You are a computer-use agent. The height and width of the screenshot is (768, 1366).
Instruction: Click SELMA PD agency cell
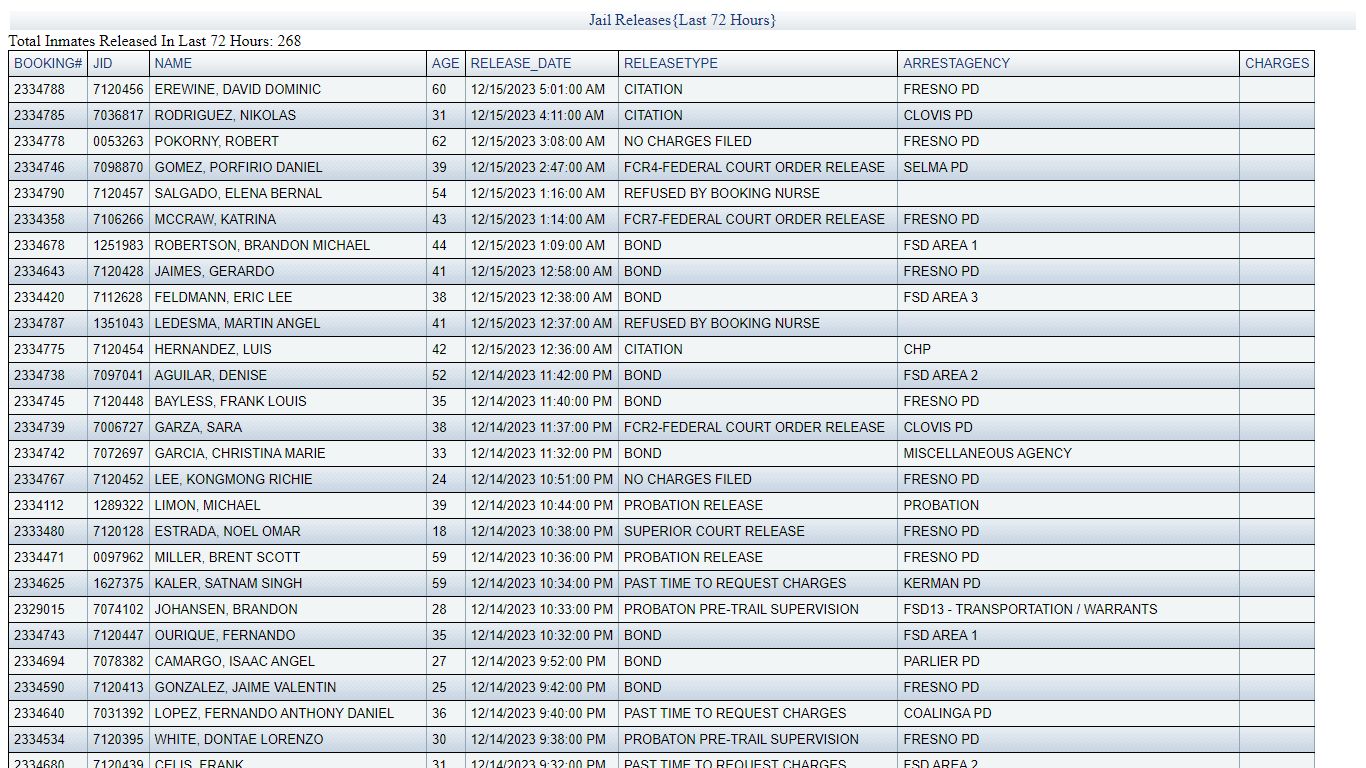[1068, 167]
